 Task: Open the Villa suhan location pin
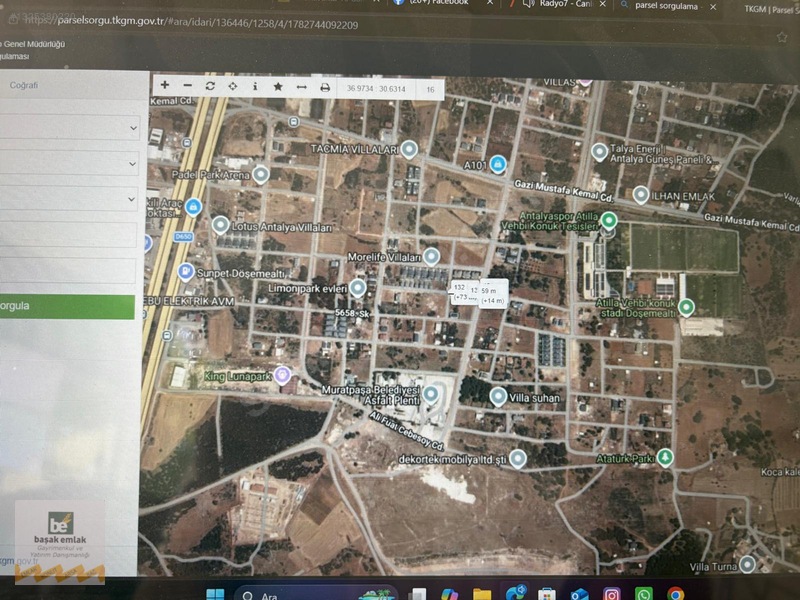498,396
